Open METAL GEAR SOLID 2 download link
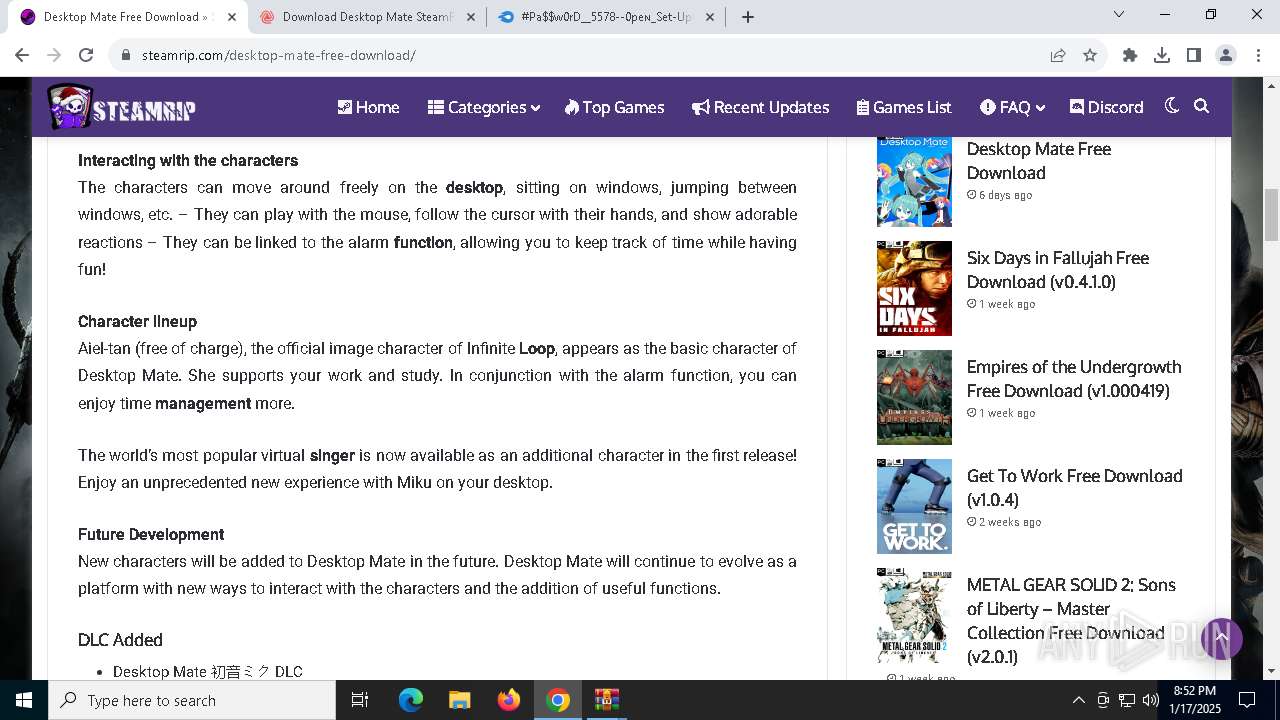Screen dimensions: 1280x720 [x=1071, y=620]
